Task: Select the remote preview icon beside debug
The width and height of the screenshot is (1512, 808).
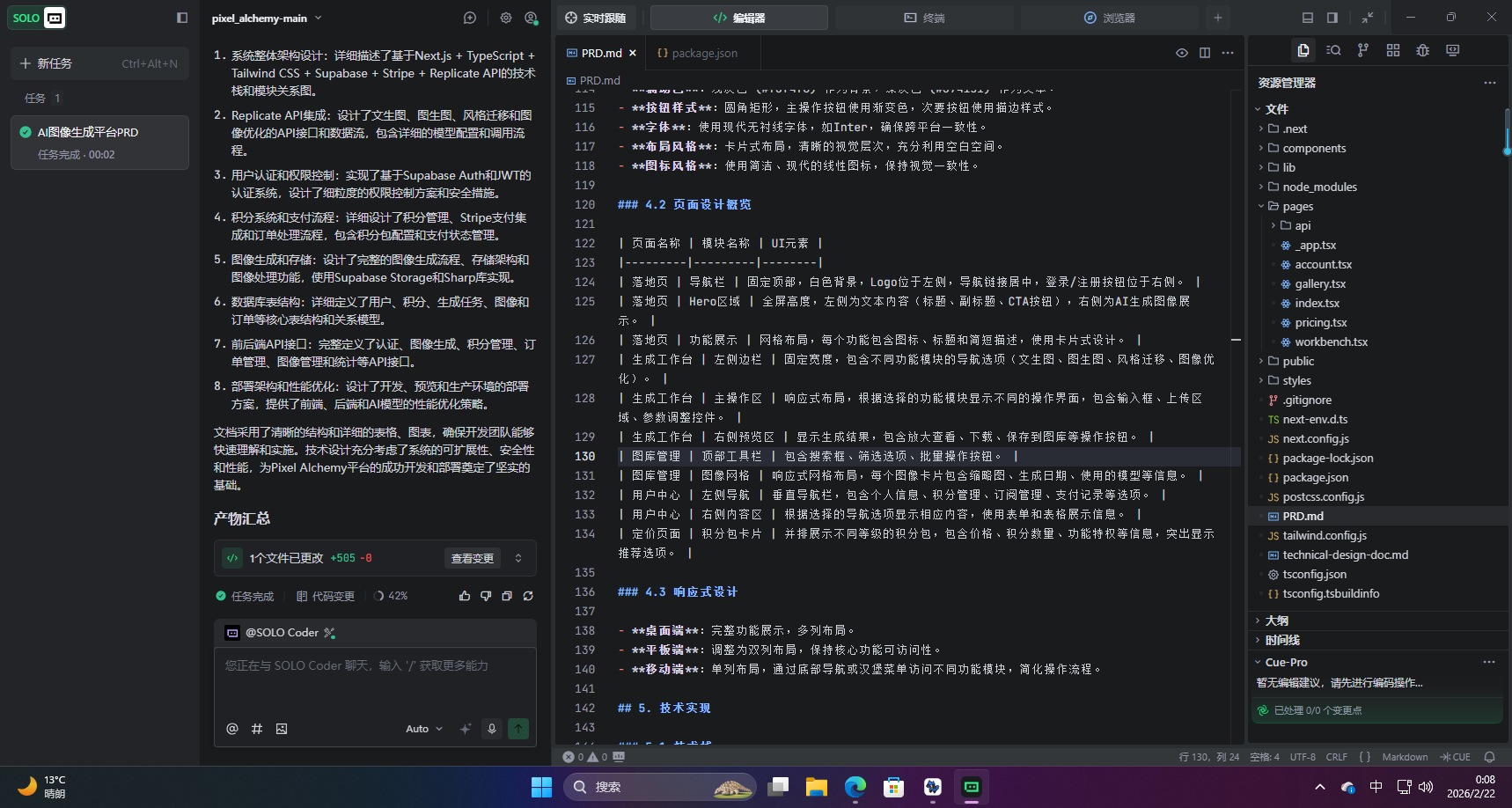Action: pyautogui.click(x=1452, y=50)
